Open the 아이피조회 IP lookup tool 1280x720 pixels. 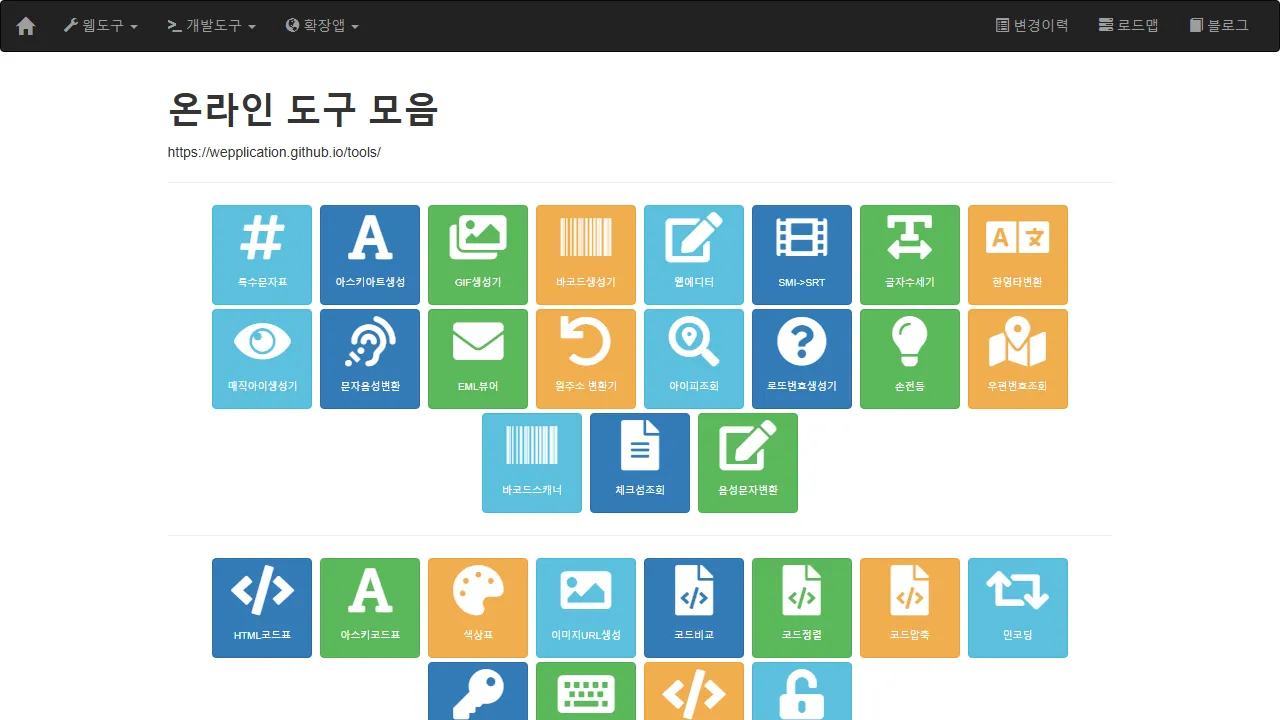pos(693,359)
